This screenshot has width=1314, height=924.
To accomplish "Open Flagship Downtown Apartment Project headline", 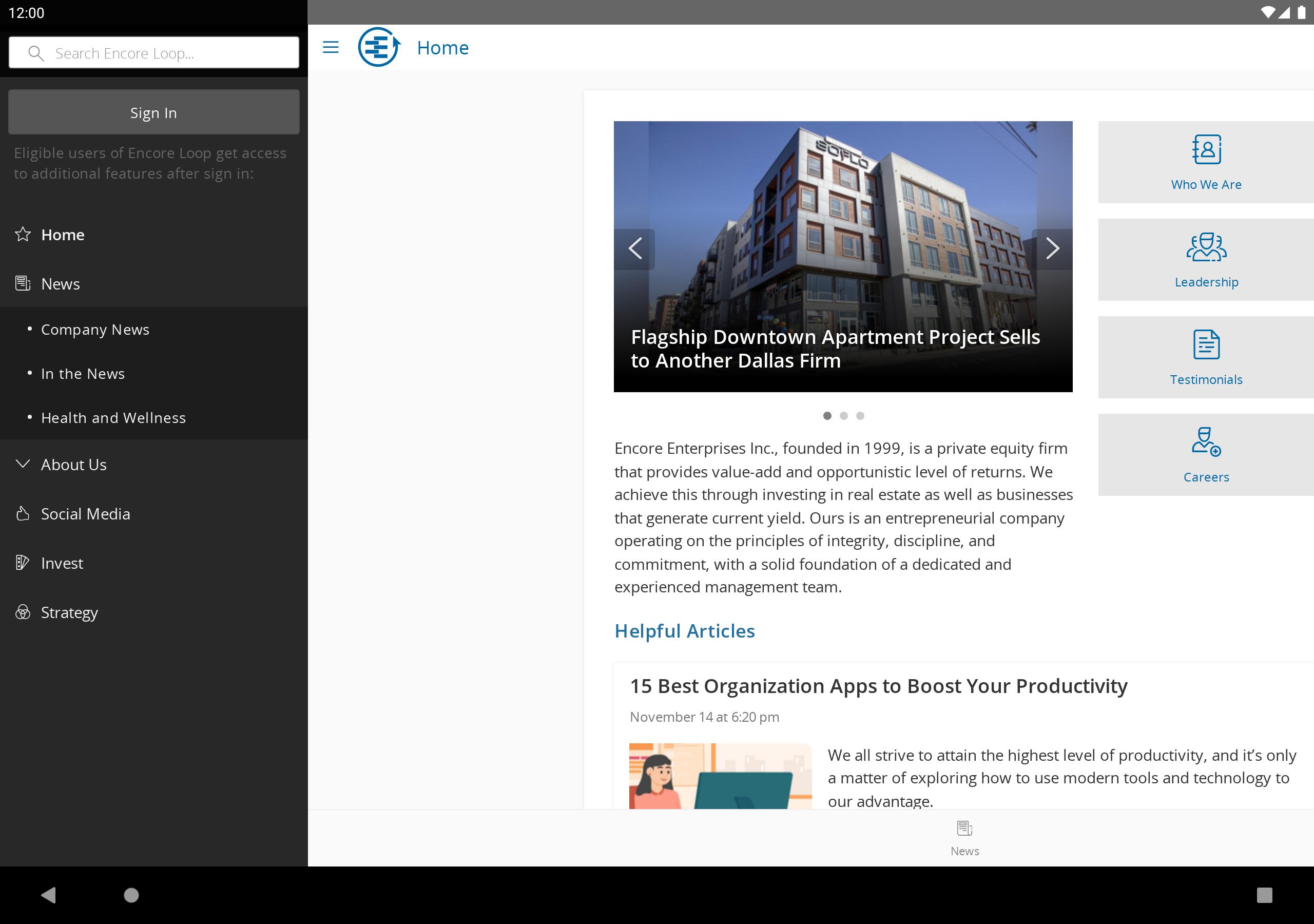I will 835,349.
